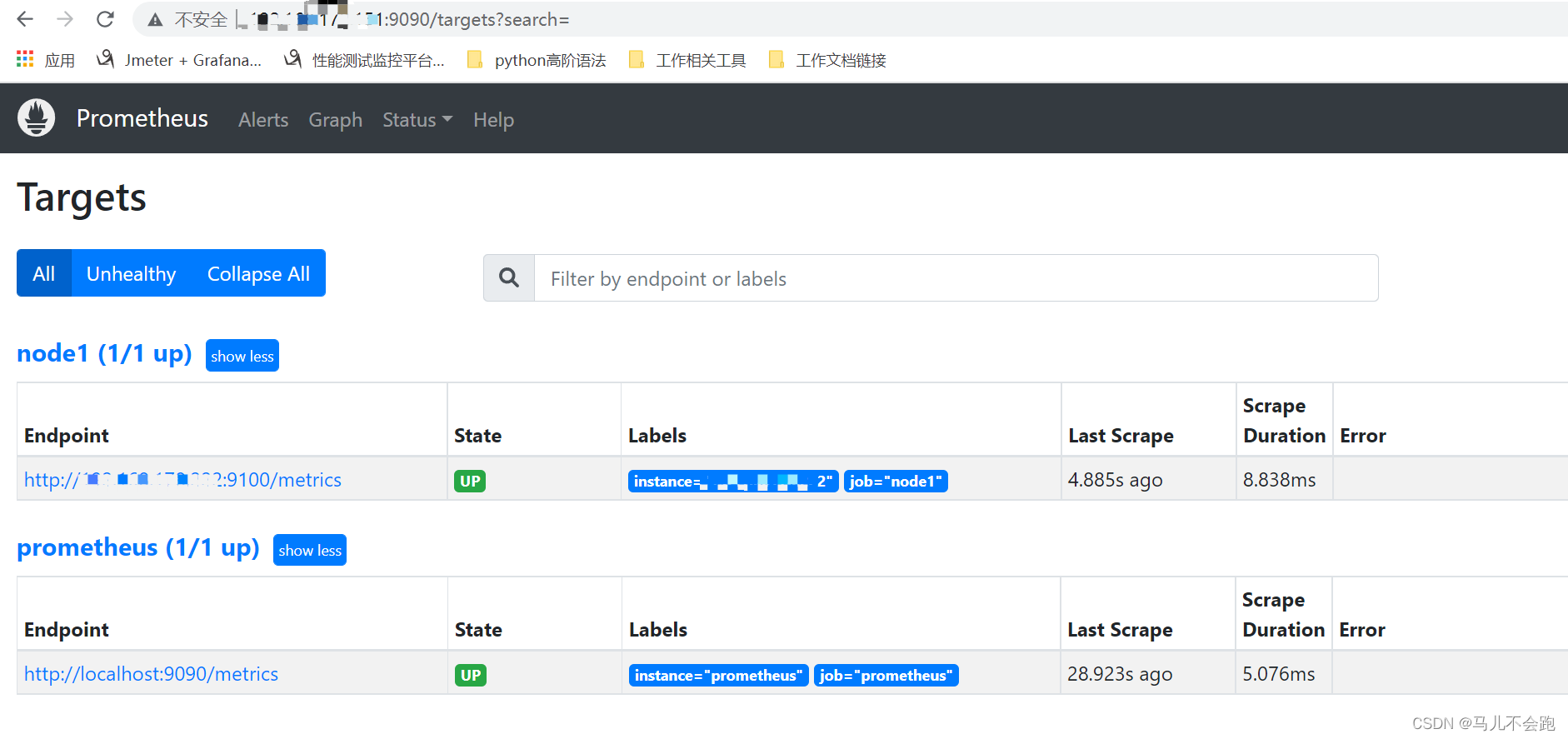The height and width of the screenshot is (739, 1568).
Task: Click the Prometheus flame logo
Action: pyautogui.click(x=36, y=118)
